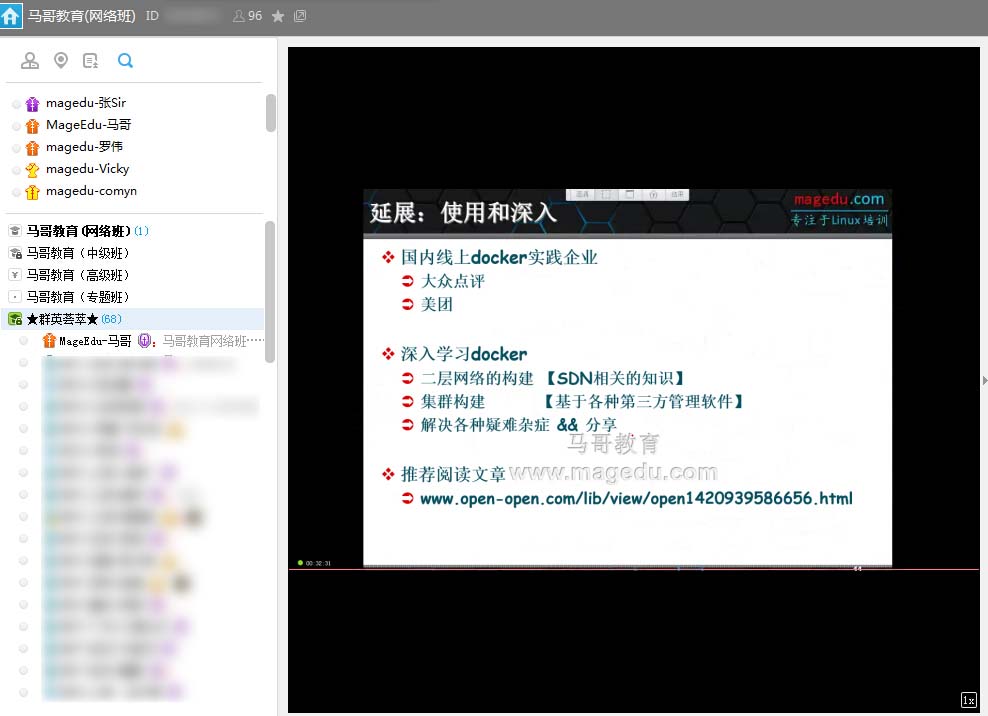Click the radio dot beside magedu-罗伟
The height and width of the screenshot is (716, 988).
(x=16, y=148)
